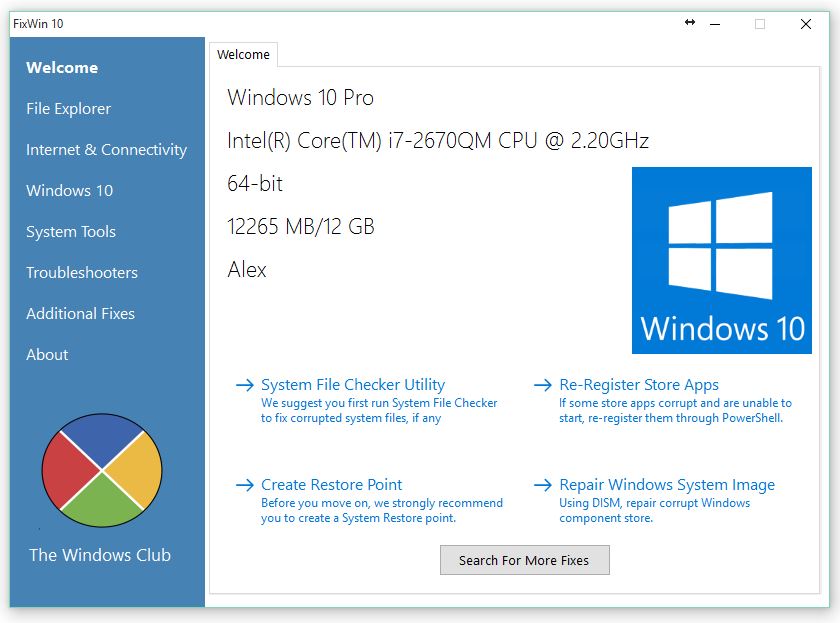This screenshot has width=840, height=623.
Task: Click the Windows 10 logo image
Action: pyautogui.click(x=722, y=260)
